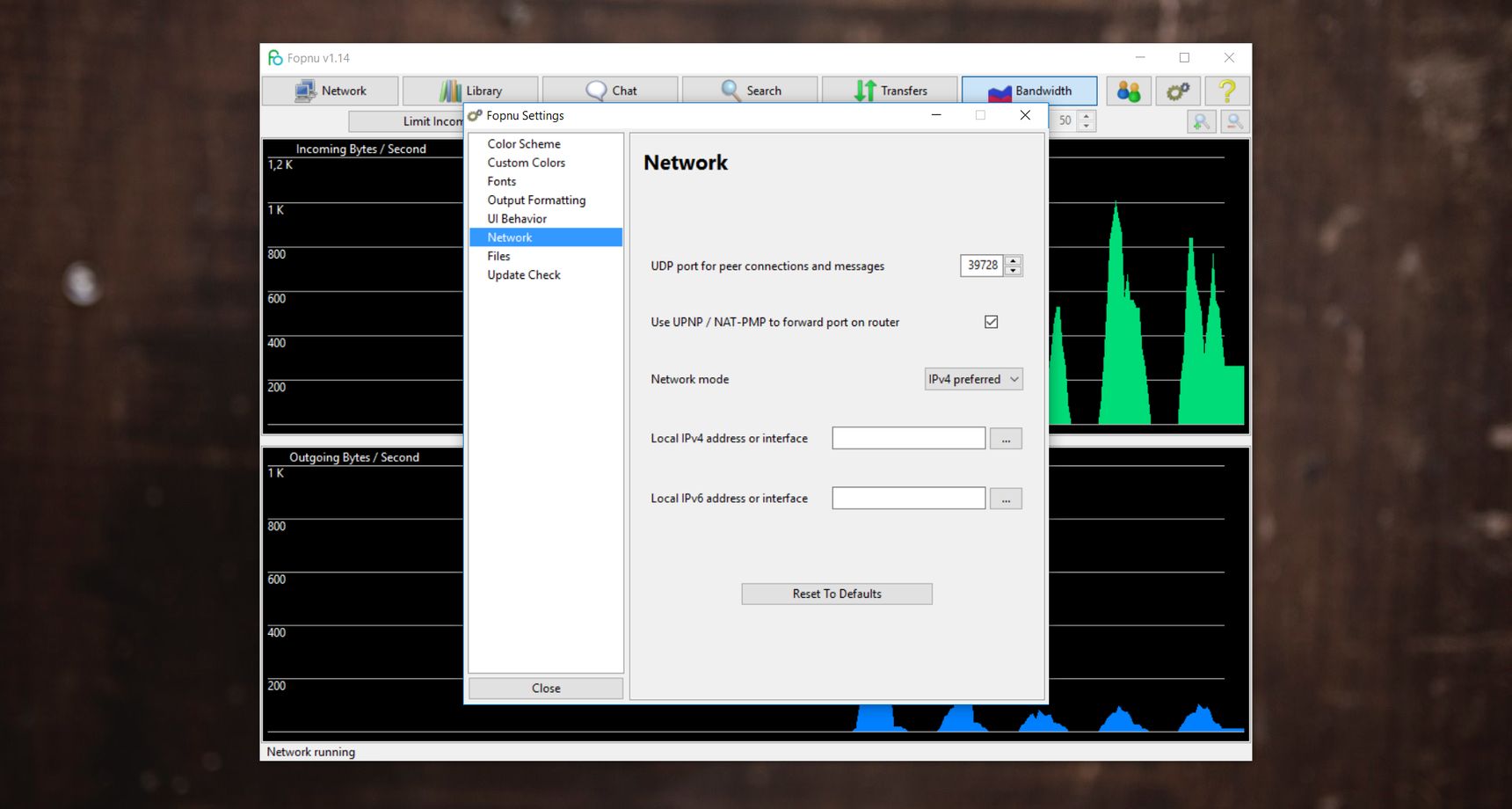Image resolution: width=1512 pixels, height=809 pixels.
Task: Open the Library tab
Action: (x=470, y=91)
